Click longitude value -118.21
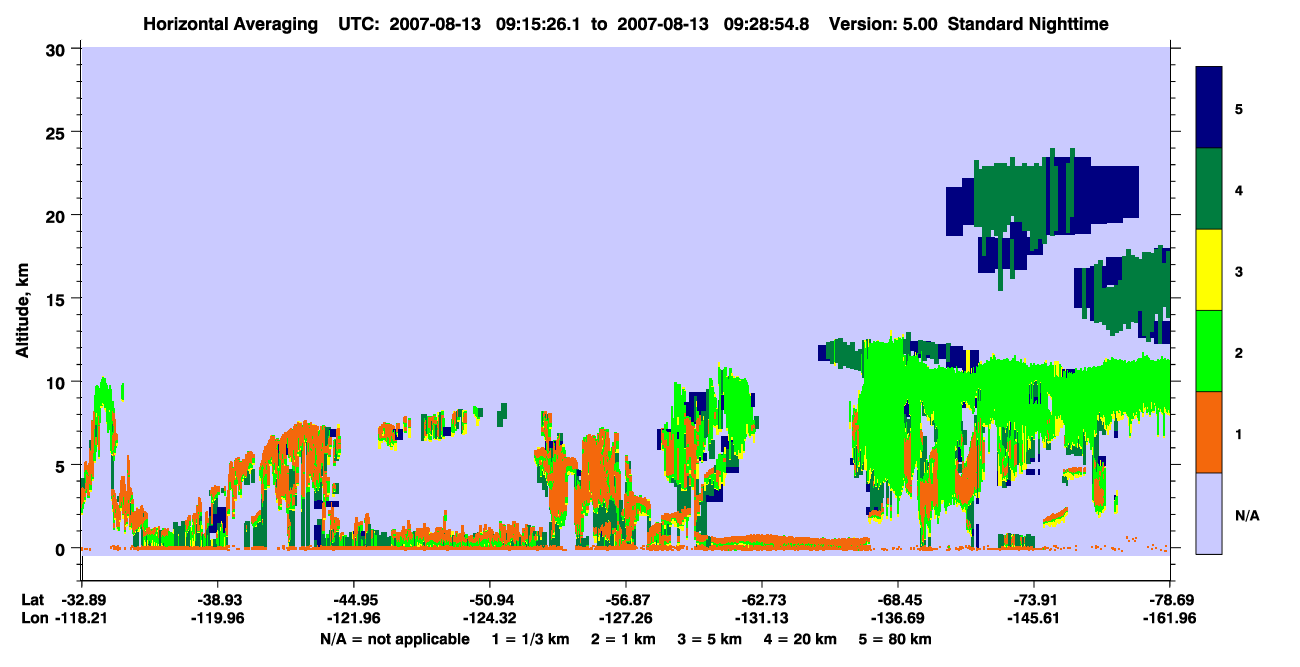This screenshot has width=1300, height=667. [x=82, y=617]
